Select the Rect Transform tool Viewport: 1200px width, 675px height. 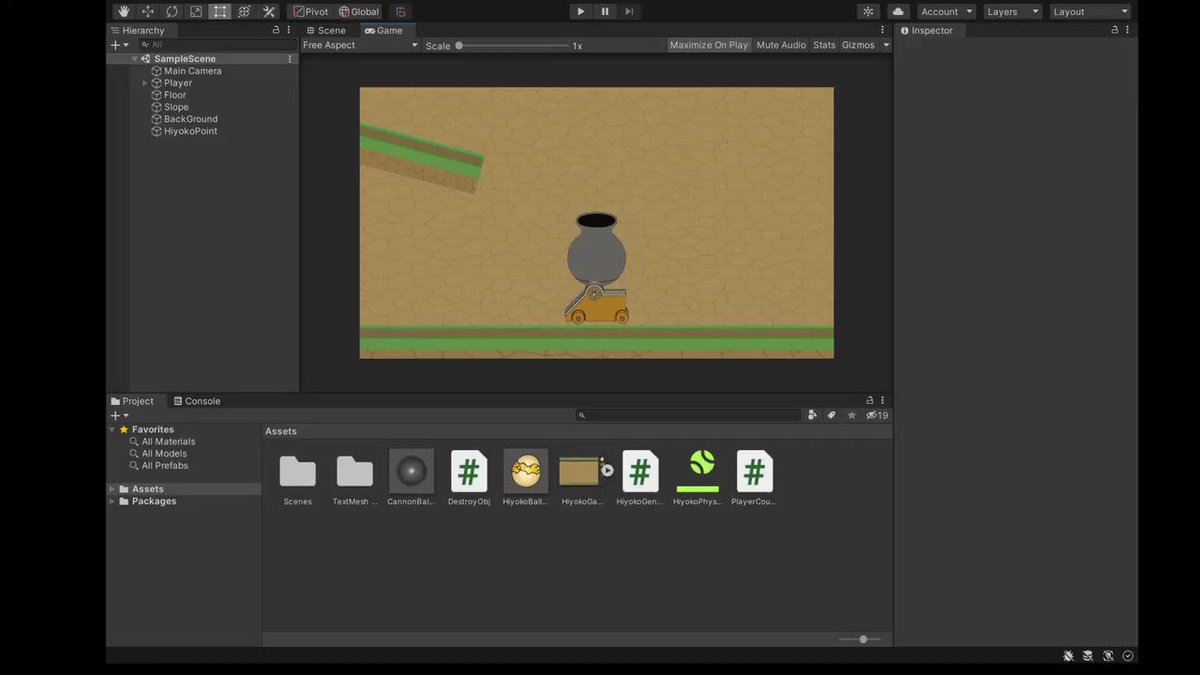[219, 11]
